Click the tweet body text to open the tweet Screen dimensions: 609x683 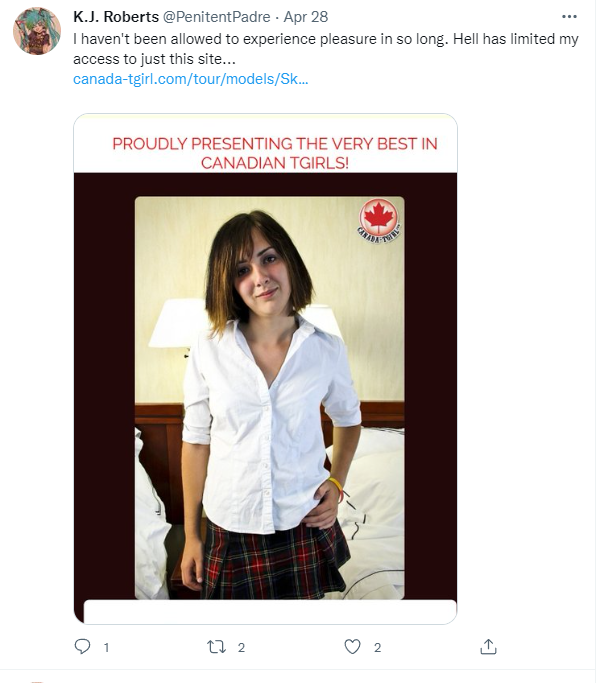pos(326,49)
